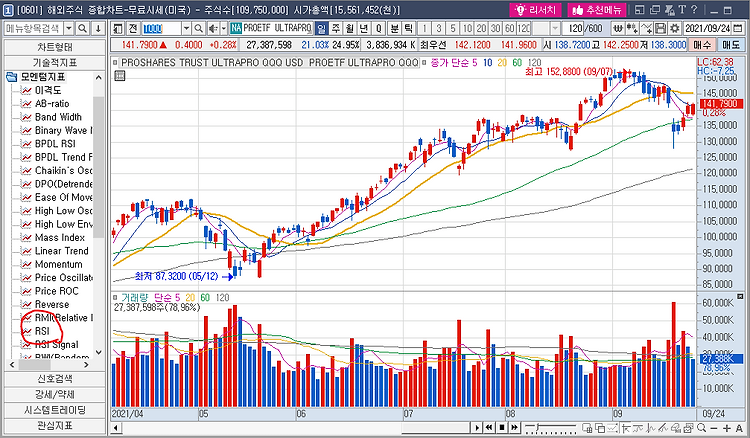Open the 리서치 research button

[536, 10]
